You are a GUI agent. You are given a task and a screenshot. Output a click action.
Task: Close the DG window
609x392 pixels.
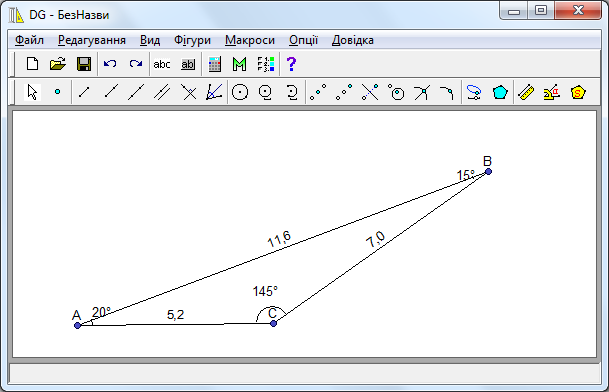click(578, 10)
